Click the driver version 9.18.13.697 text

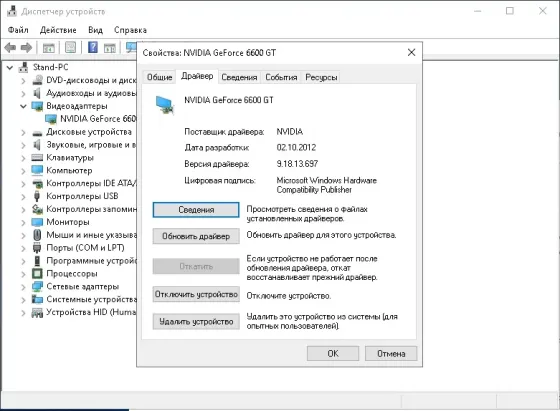(297, 164)
